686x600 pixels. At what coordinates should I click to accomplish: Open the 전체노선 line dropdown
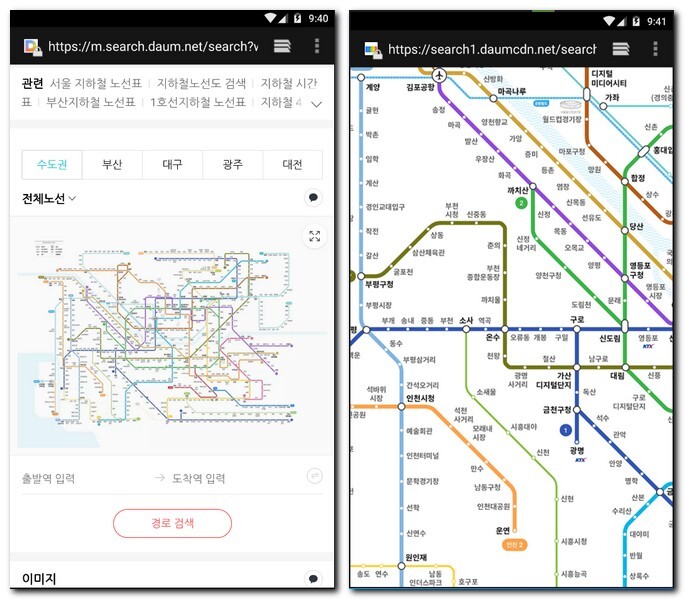tap(49, 199)
